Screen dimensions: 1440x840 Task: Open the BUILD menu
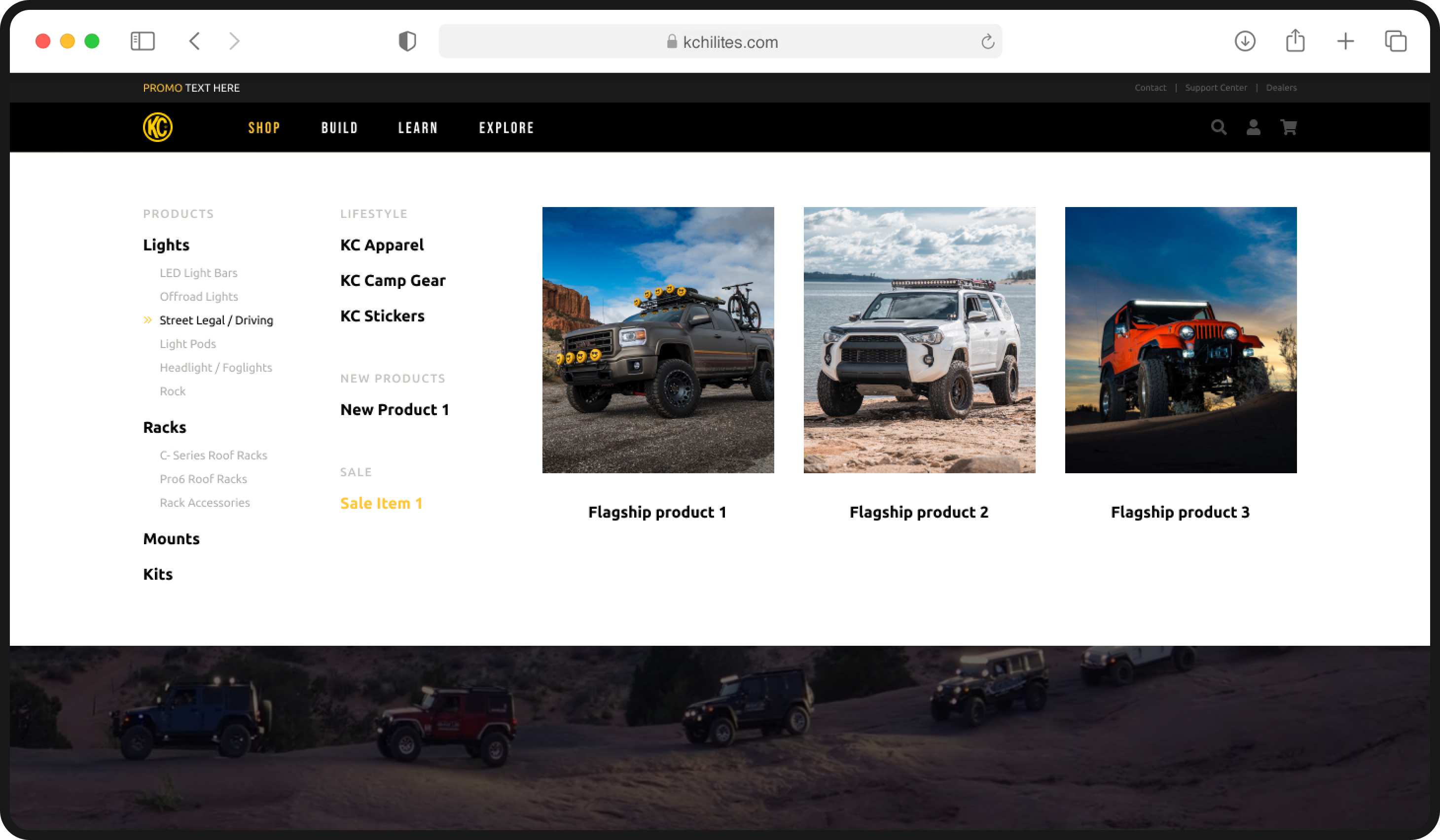point(339,128)
